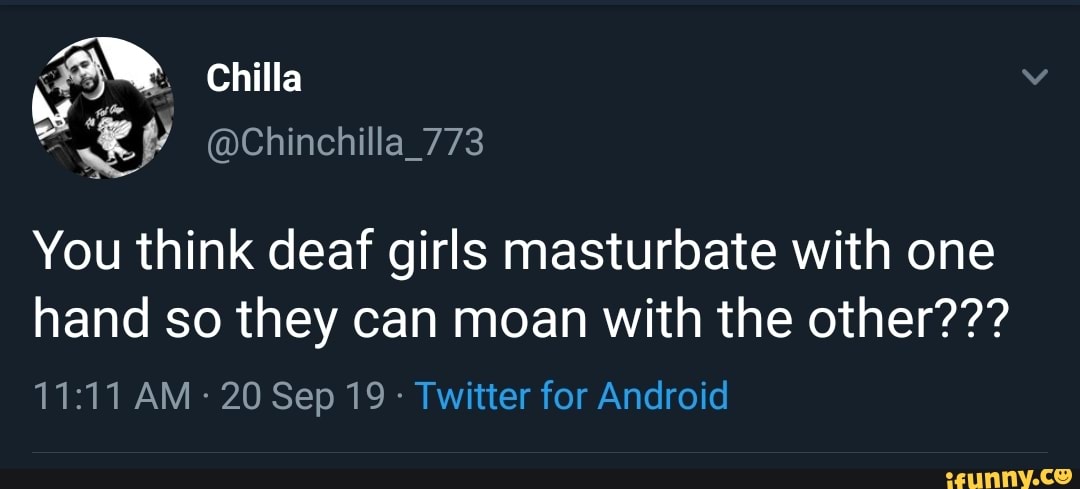Expand the down-arrow beside Chilla's name
This screenshot has height=489, width=1080.
(1037, 78)
